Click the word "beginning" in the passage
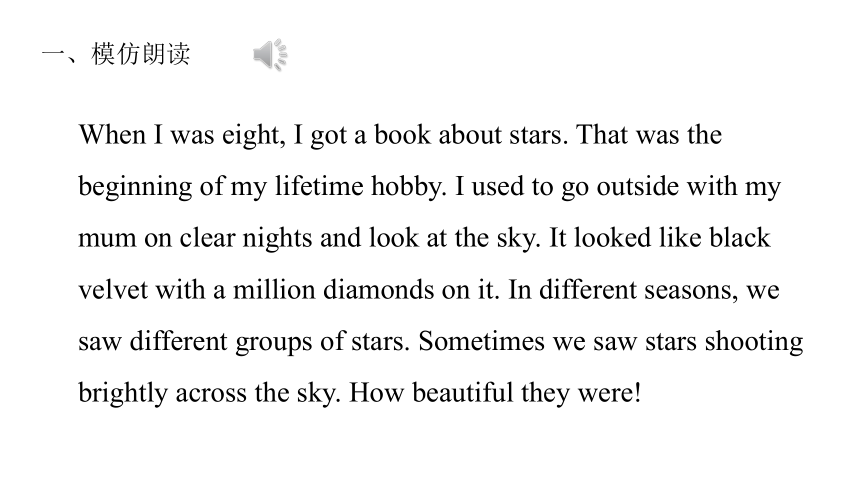The height and width of the screenshot is (484, 860). [x=135, y=187]
